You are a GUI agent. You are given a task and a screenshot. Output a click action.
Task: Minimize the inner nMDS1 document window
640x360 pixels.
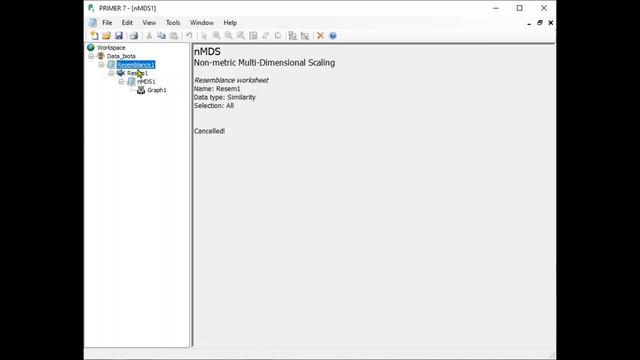pos(529,23)
